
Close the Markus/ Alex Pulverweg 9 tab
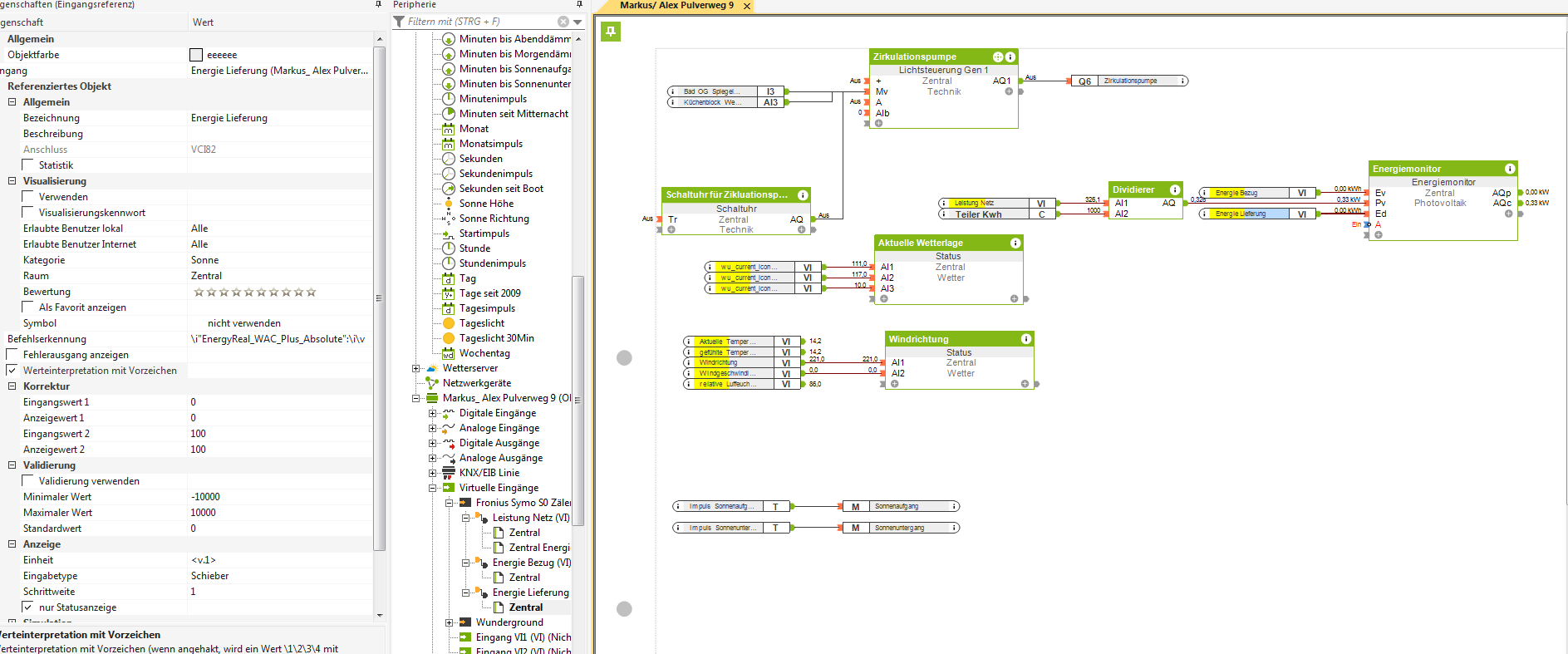tap(747, 6)
